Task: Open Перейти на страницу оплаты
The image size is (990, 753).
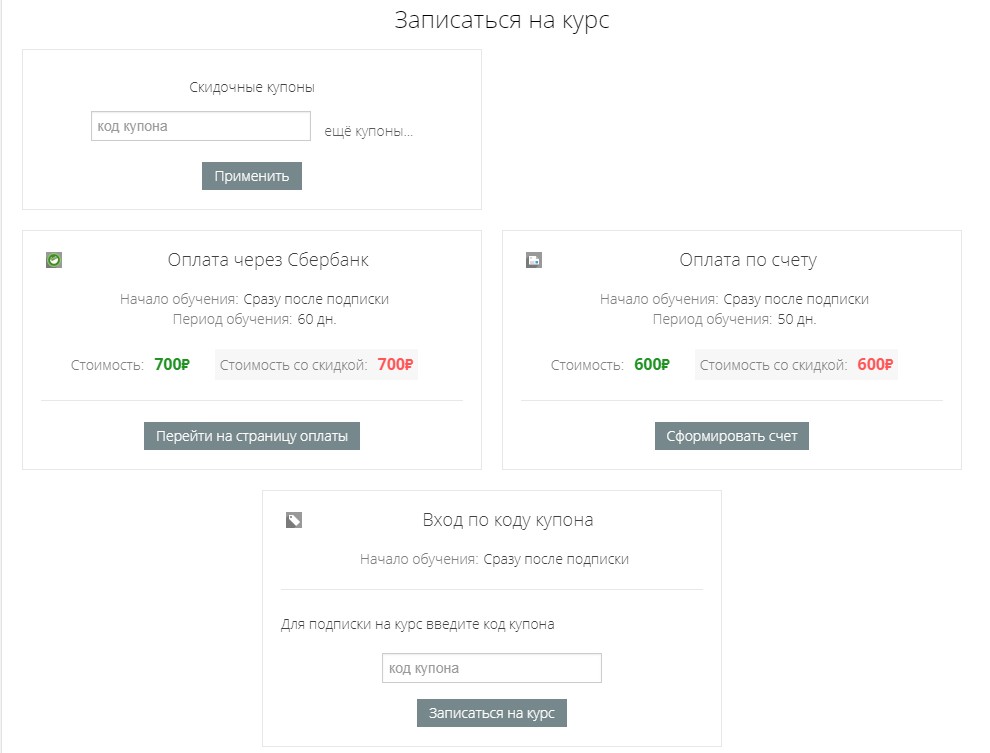Action: click(252, 436)
